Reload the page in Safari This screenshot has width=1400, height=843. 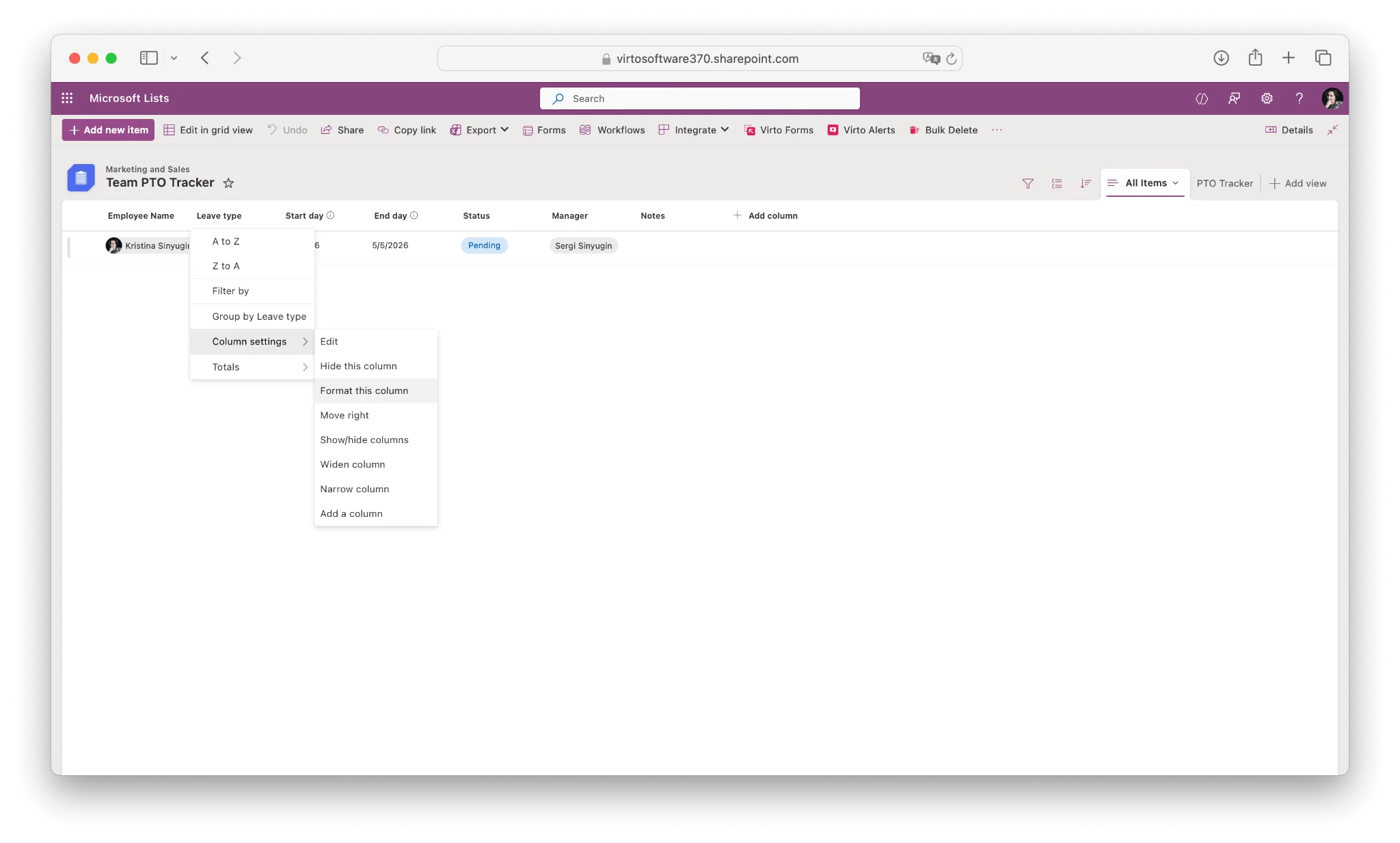point(951,59)
